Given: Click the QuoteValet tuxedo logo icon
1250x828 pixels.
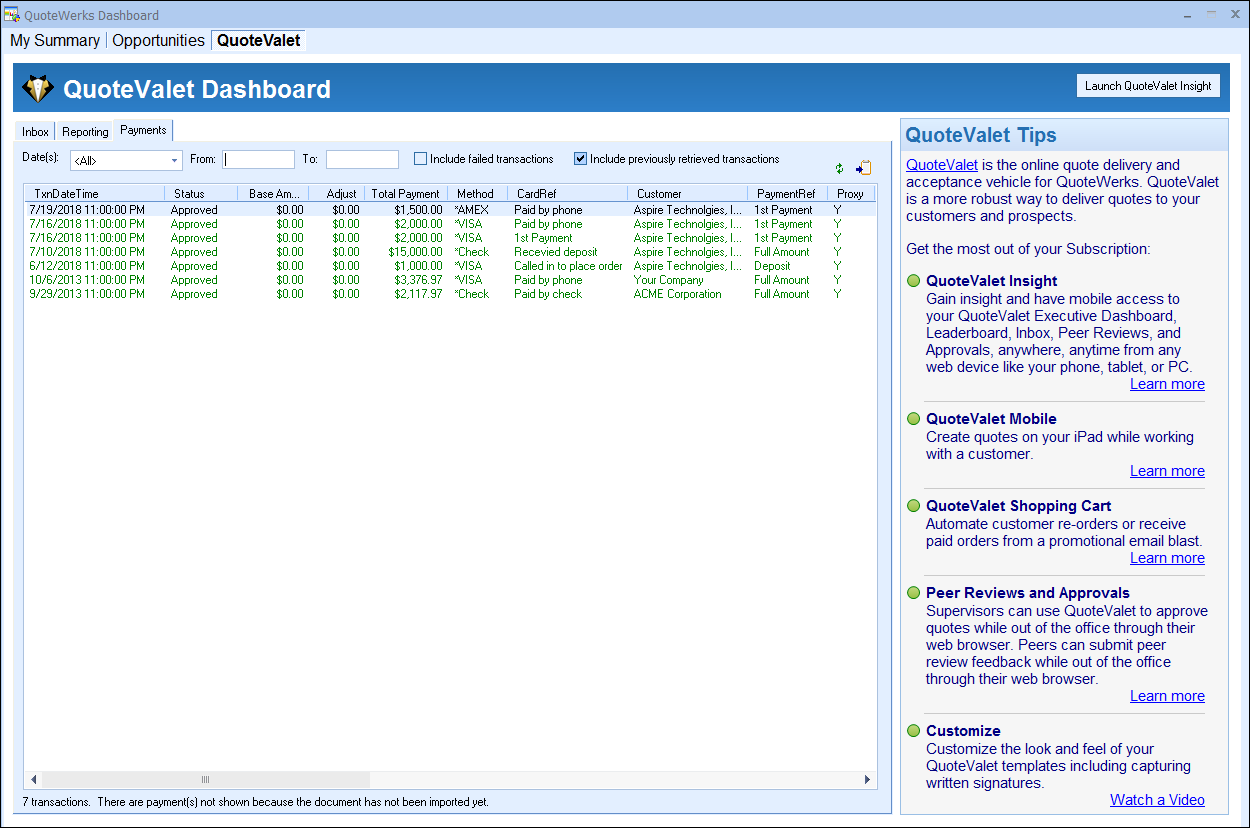Looking at the screenshot, I should point(38,89).
